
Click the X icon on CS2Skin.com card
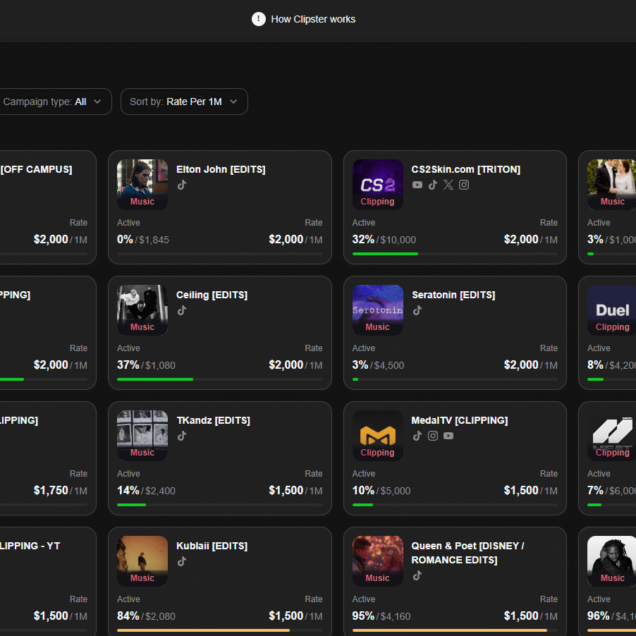tap(448, 185)
